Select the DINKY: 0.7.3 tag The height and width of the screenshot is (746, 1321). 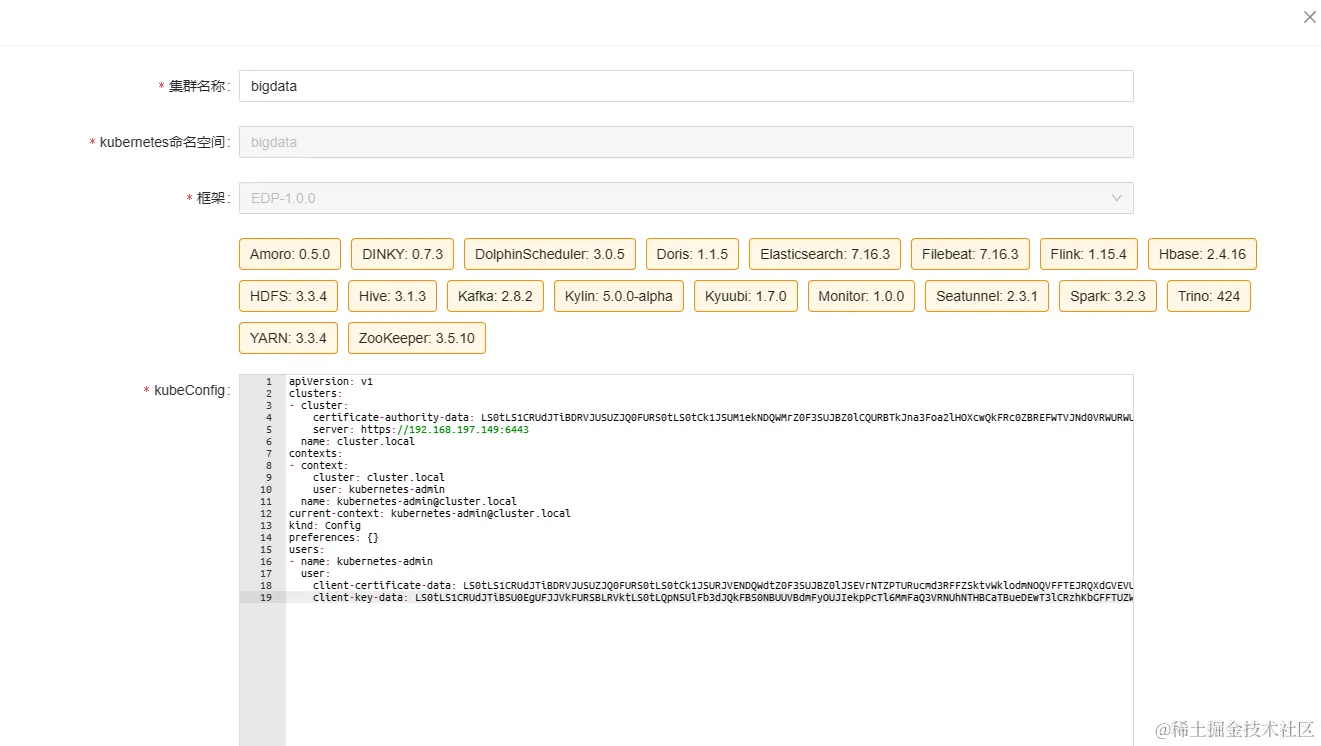[x=403, y=254]
